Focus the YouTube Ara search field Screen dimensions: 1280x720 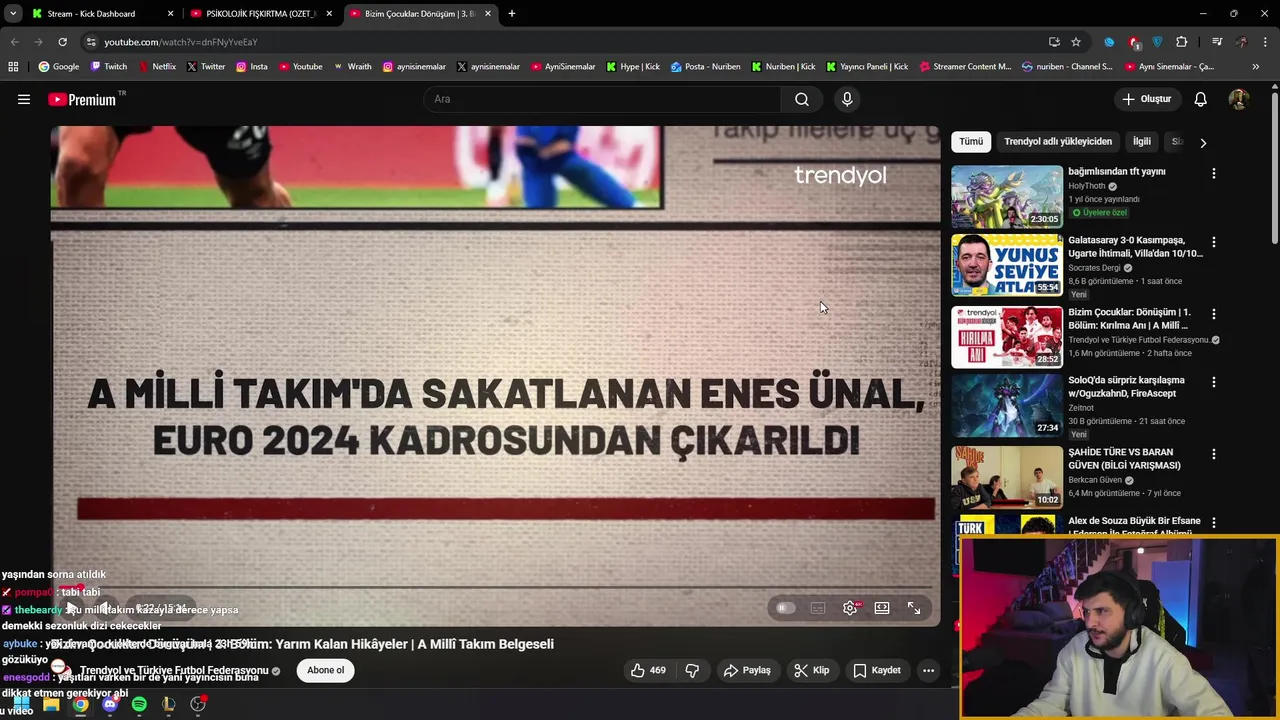[x=603, y=99]
